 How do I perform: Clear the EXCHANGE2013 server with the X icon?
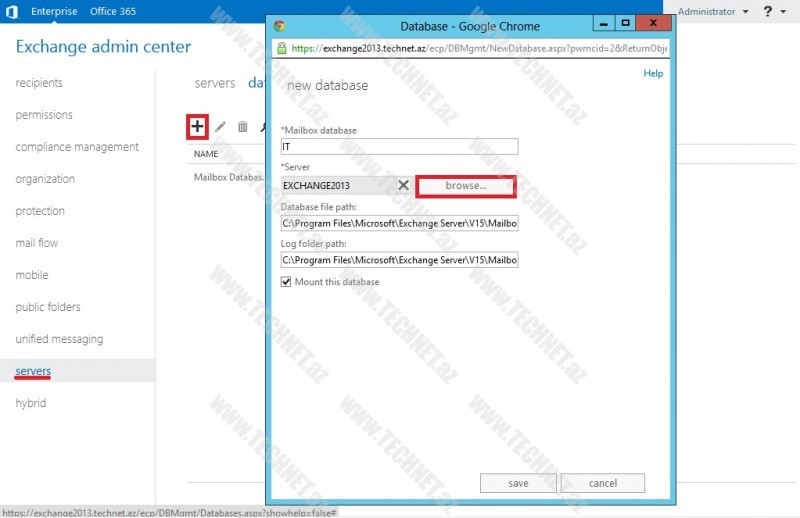coord(403,185)
